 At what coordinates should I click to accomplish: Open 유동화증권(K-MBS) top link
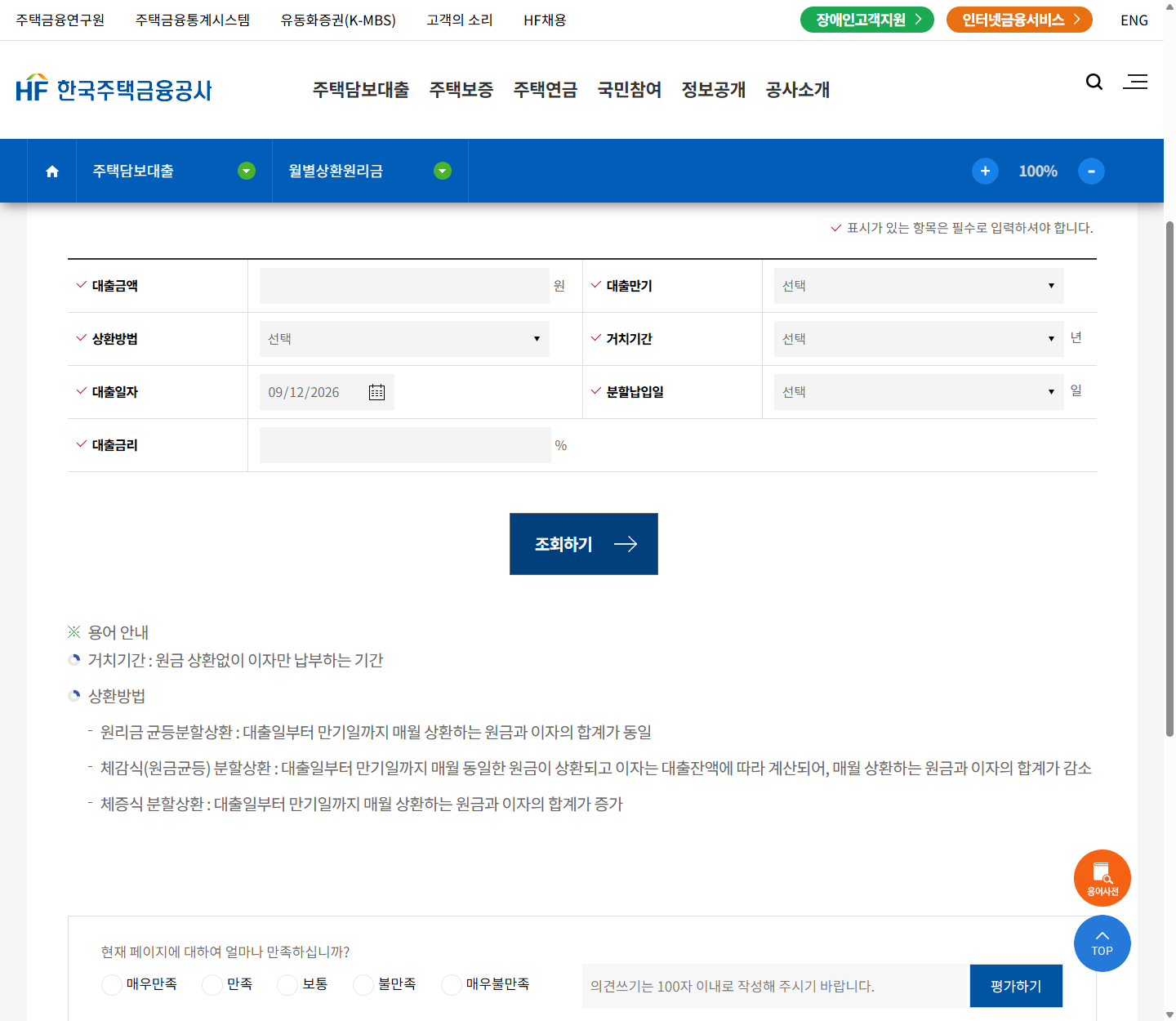pos(338,20)
